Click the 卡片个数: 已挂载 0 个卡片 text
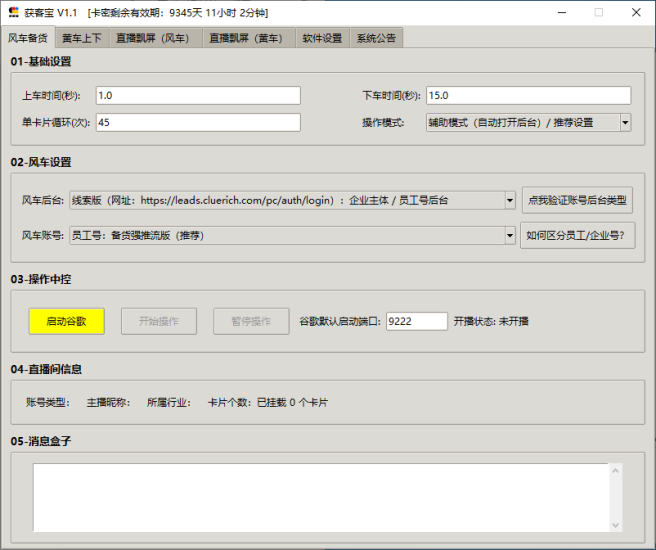This screenshot has width=656, height=550. click(x=268, y=402)
